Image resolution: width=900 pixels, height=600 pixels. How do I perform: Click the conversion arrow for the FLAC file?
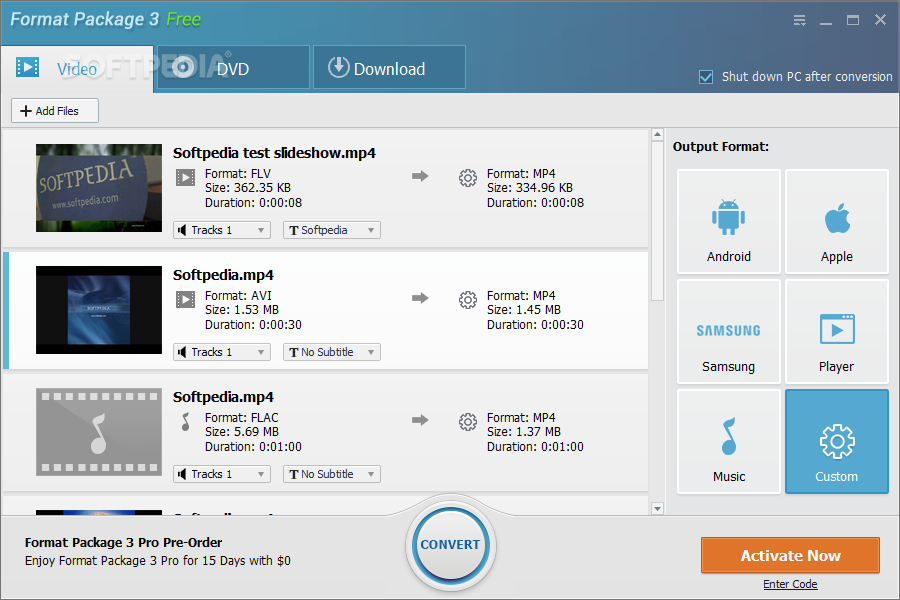click(x=420, y=420)
